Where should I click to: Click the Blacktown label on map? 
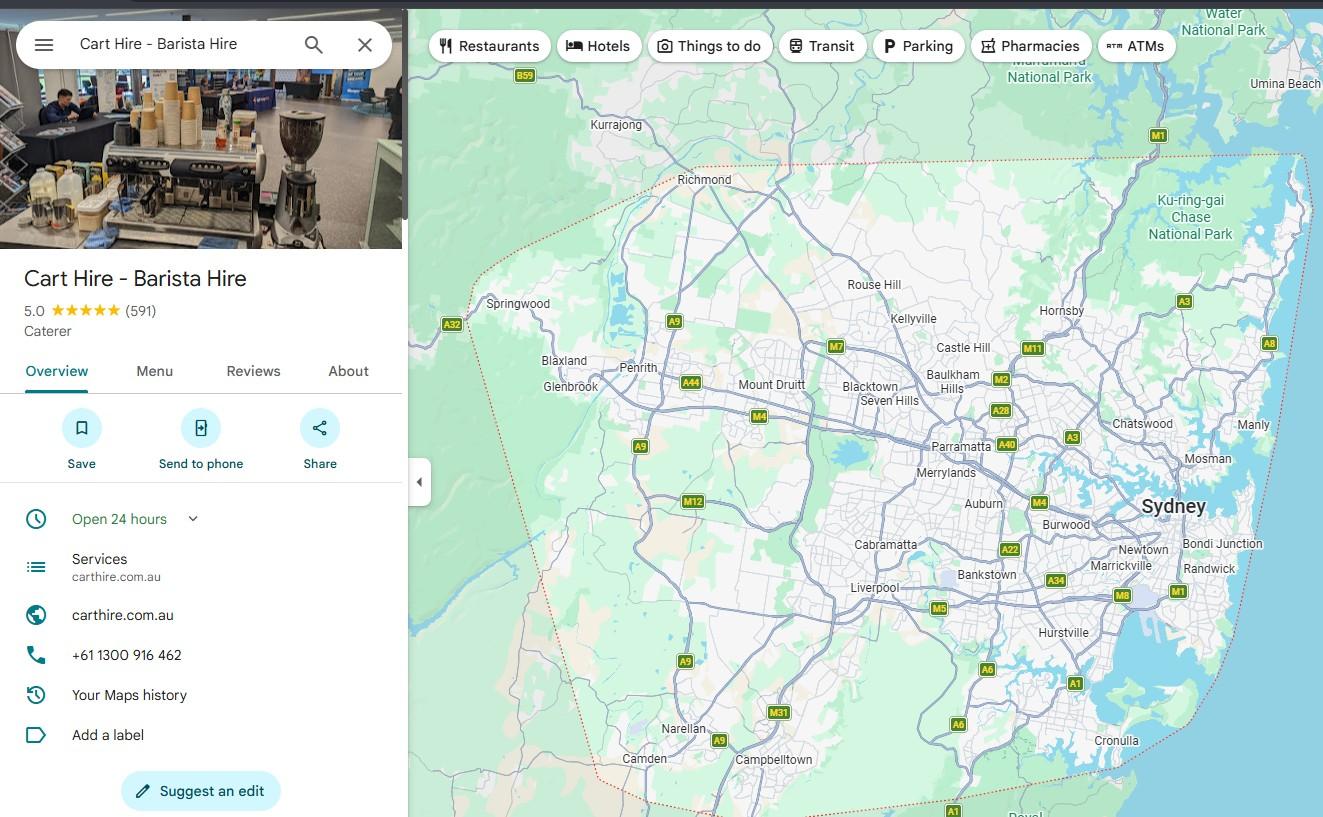coord(870,387)
